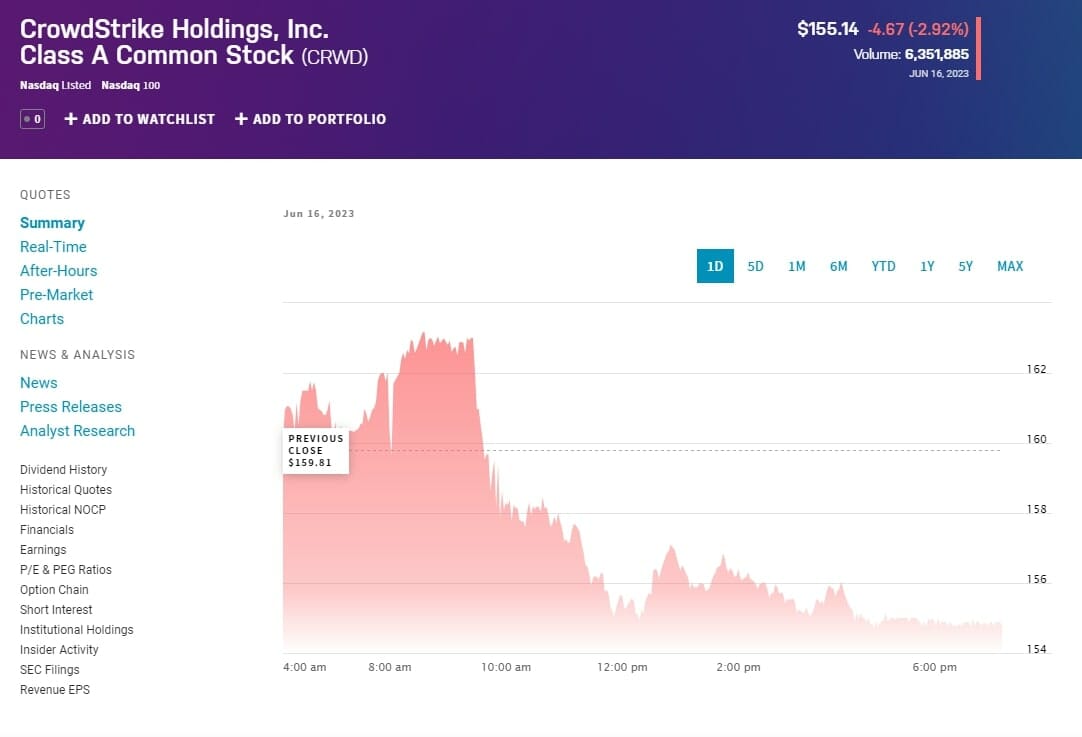Screen dimensions: 1082x737
Task: Display the MAX chart history
Action: pos(1010,266)
